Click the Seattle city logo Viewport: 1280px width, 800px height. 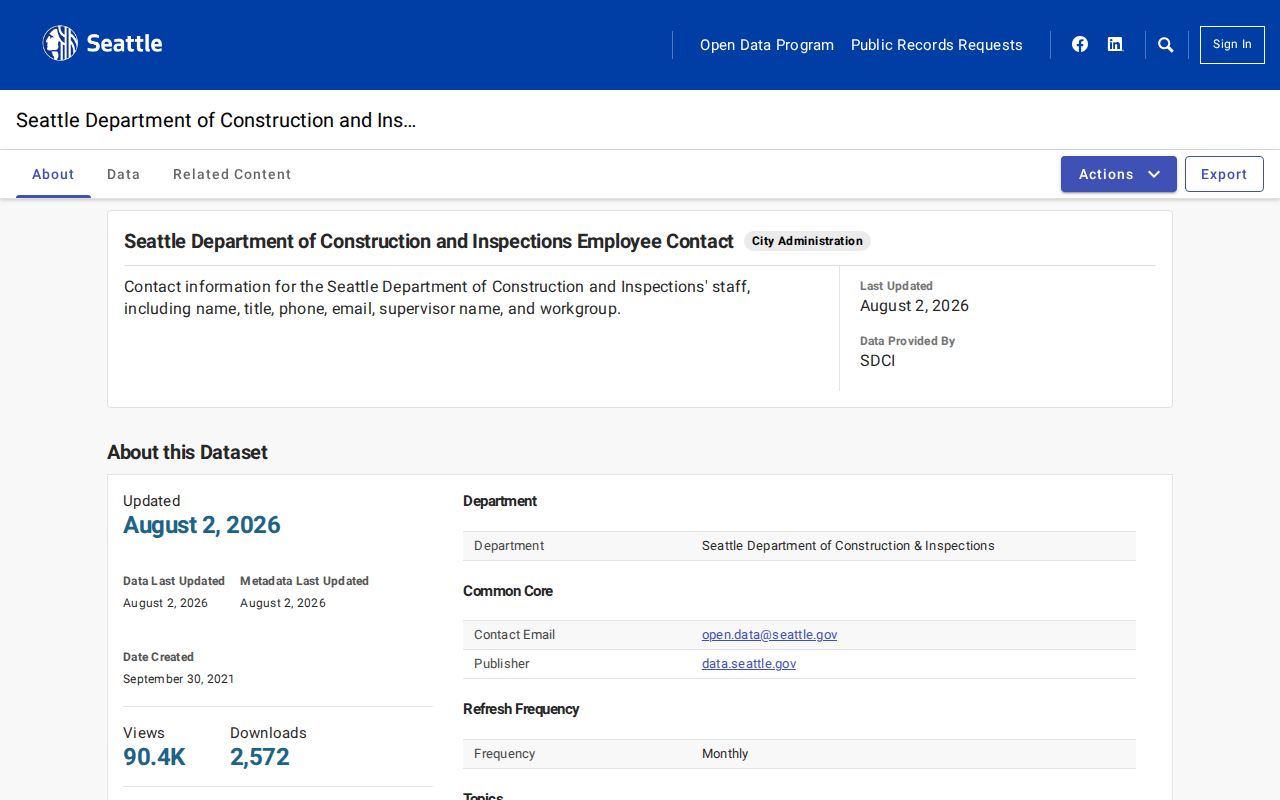102,44
